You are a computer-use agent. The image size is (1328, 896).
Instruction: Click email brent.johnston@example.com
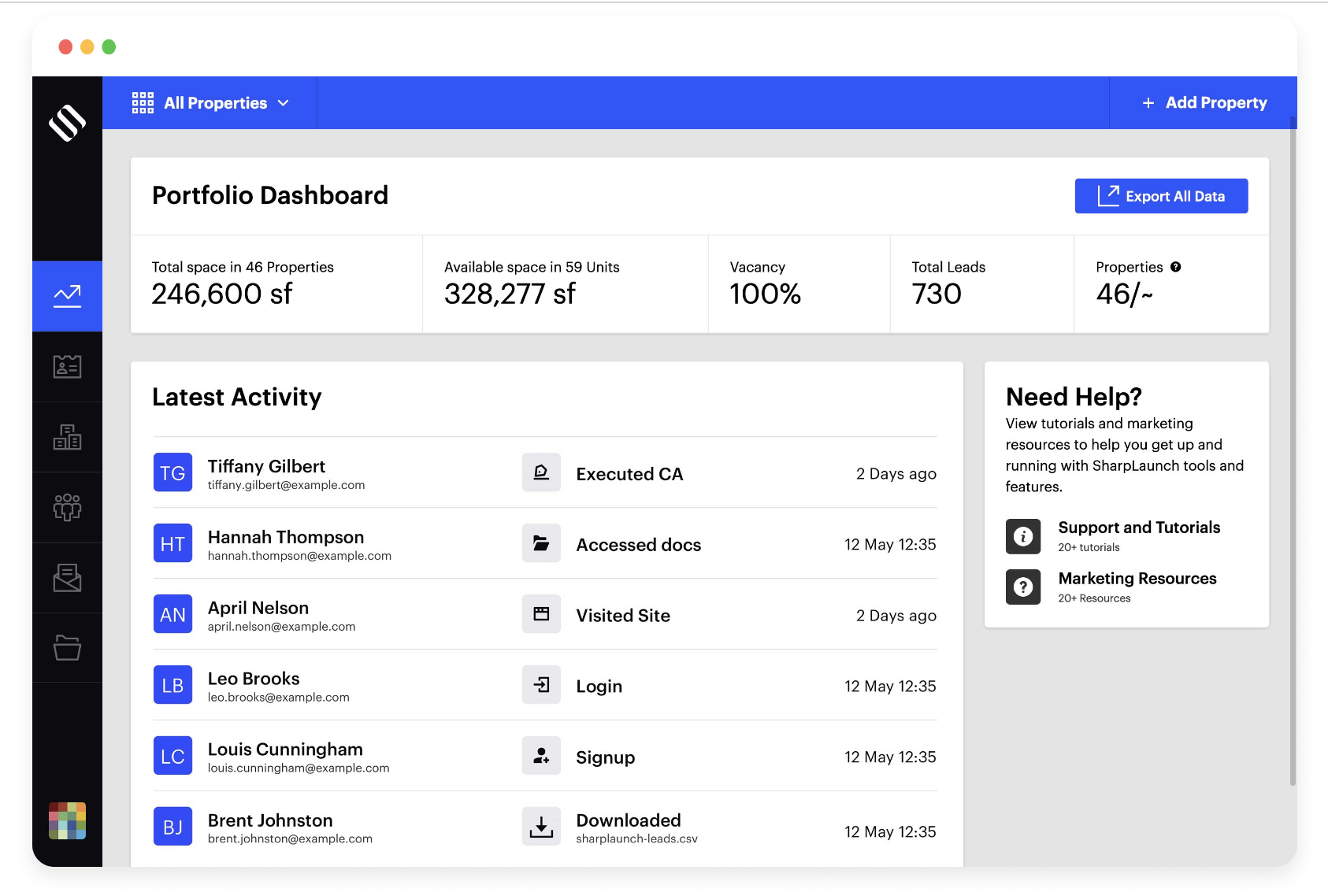click(x=290, y=839)
